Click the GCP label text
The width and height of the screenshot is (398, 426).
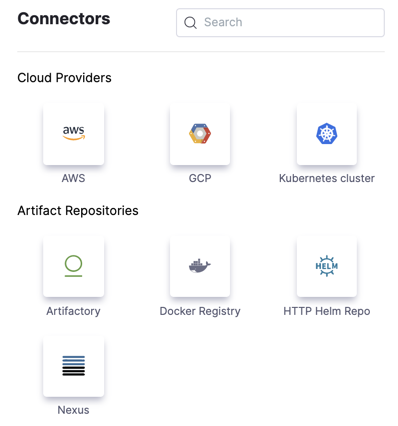(200, 178)
